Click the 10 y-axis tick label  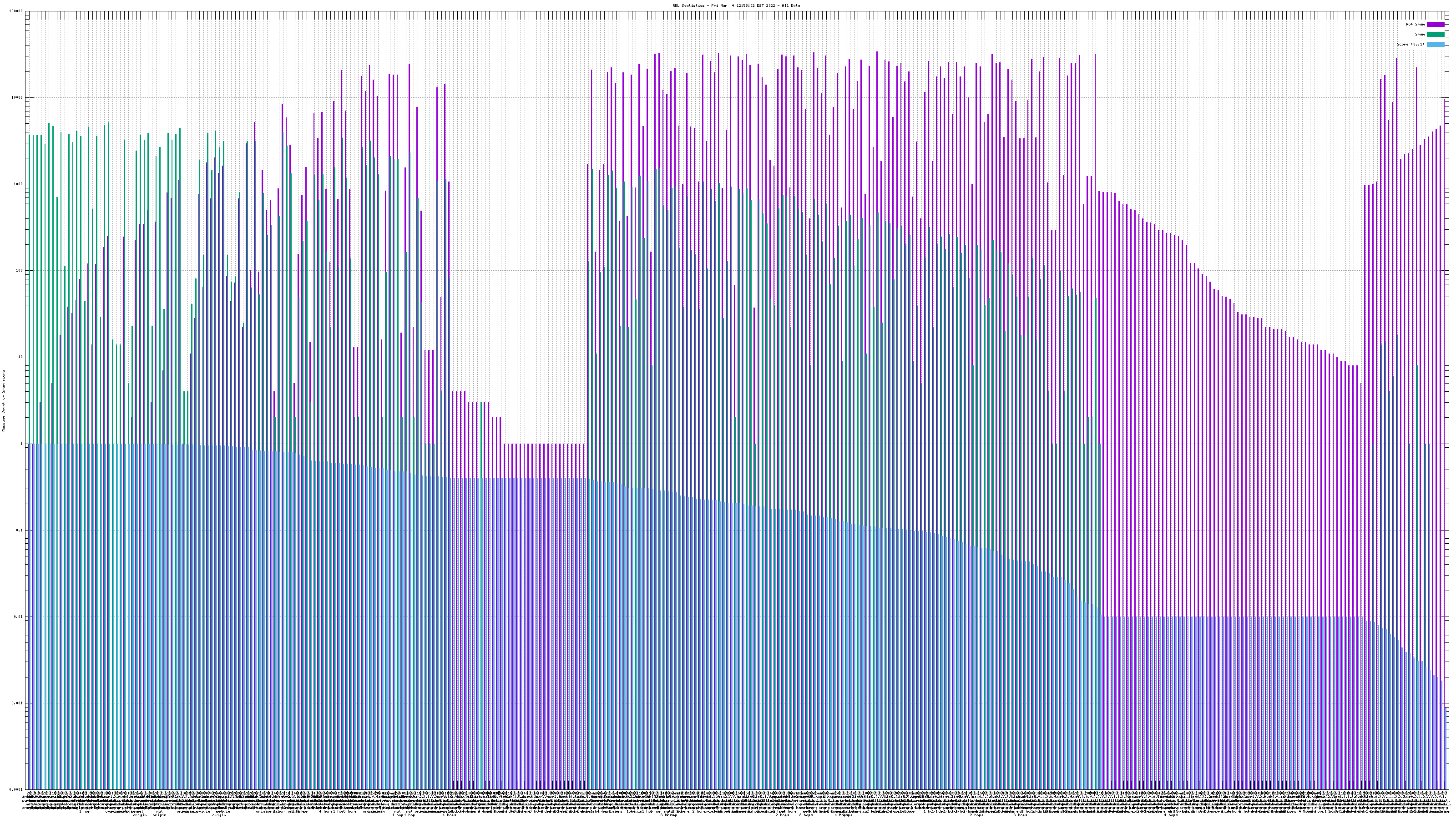coord(21,357)
